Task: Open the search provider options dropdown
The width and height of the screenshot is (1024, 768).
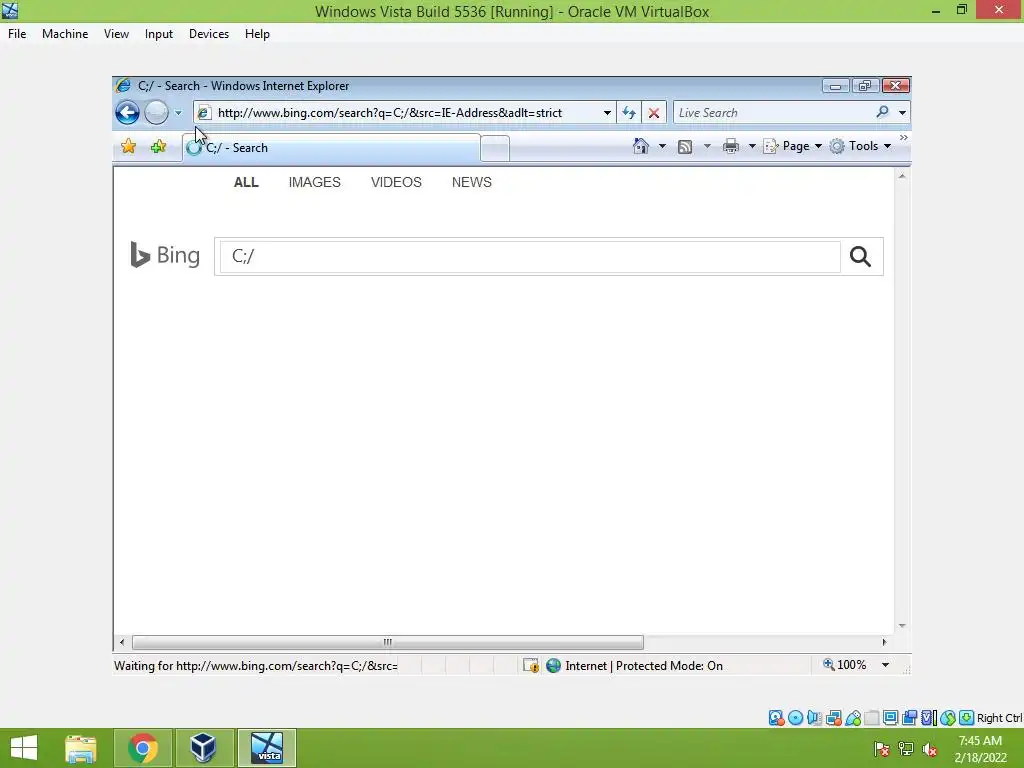Action: tap(902, 113)
